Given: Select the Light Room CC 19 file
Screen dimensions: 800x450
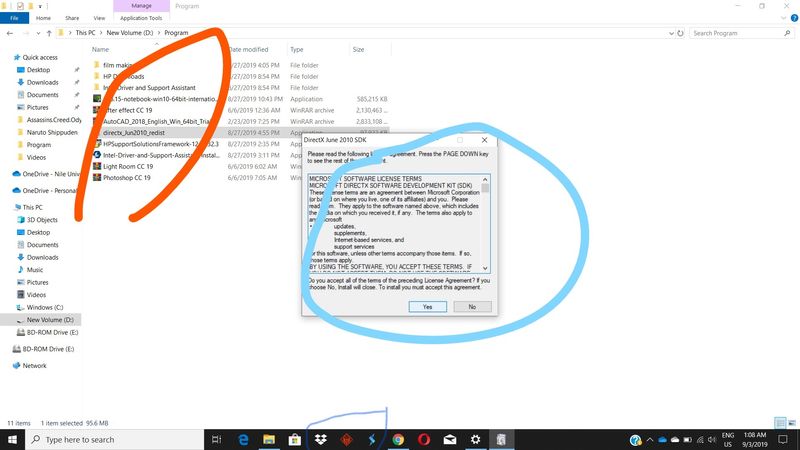Looking at the screenshot, I should click(x=128, y=166).
